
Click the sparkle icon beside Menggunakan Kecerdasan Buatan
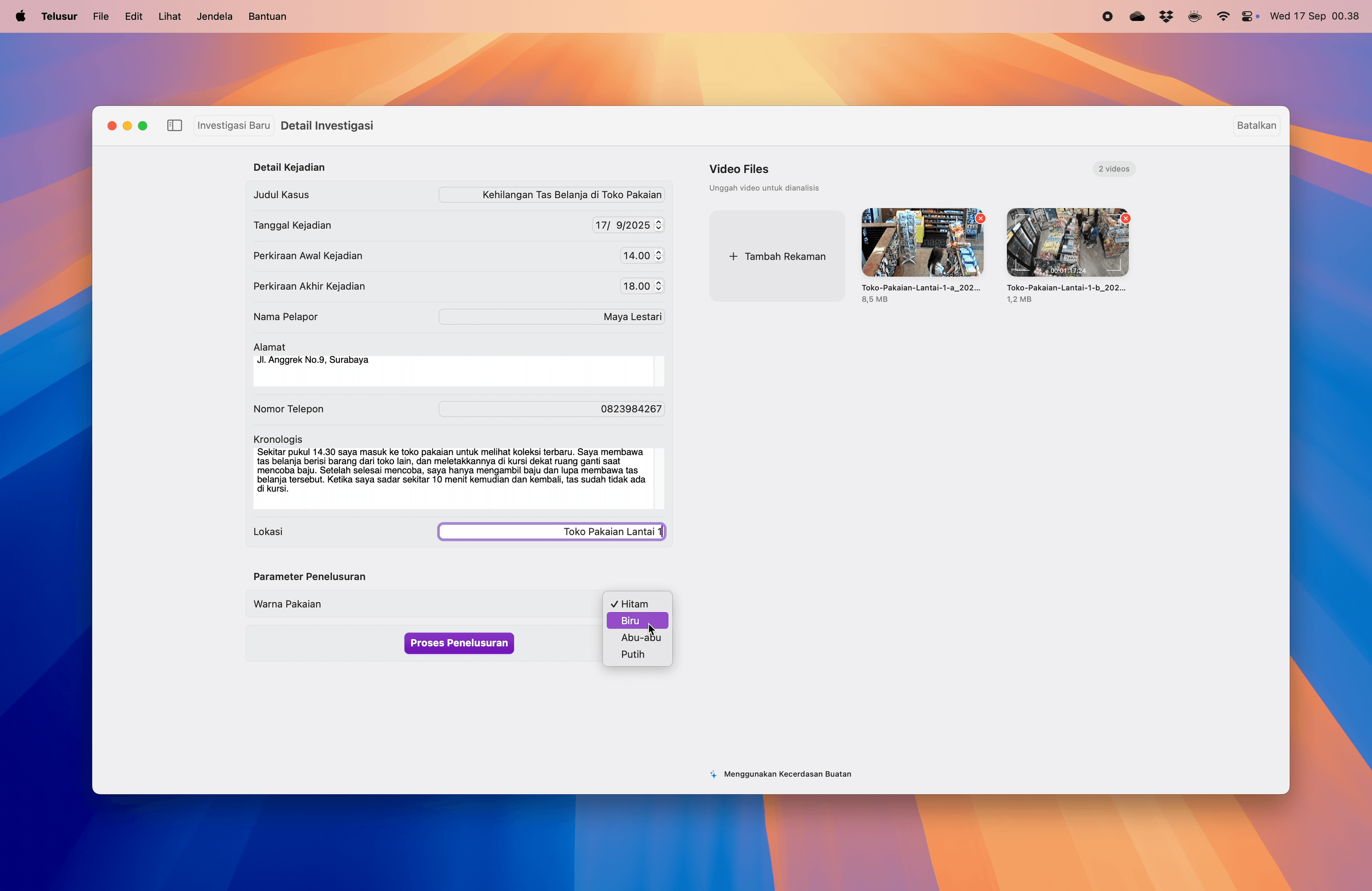pos(713,774)
